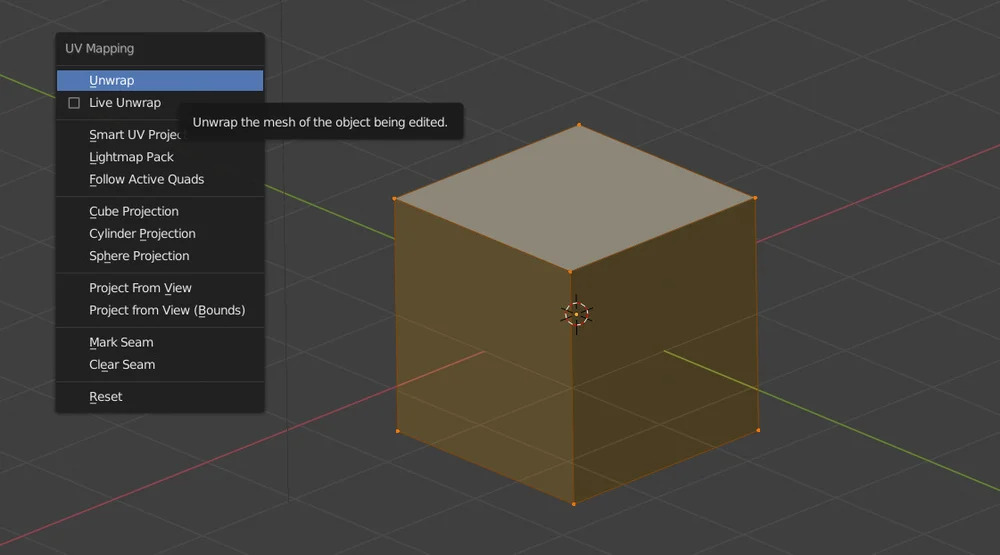
Task: Pick Follow Active Quads menu entry
Action: pos(146,179)
